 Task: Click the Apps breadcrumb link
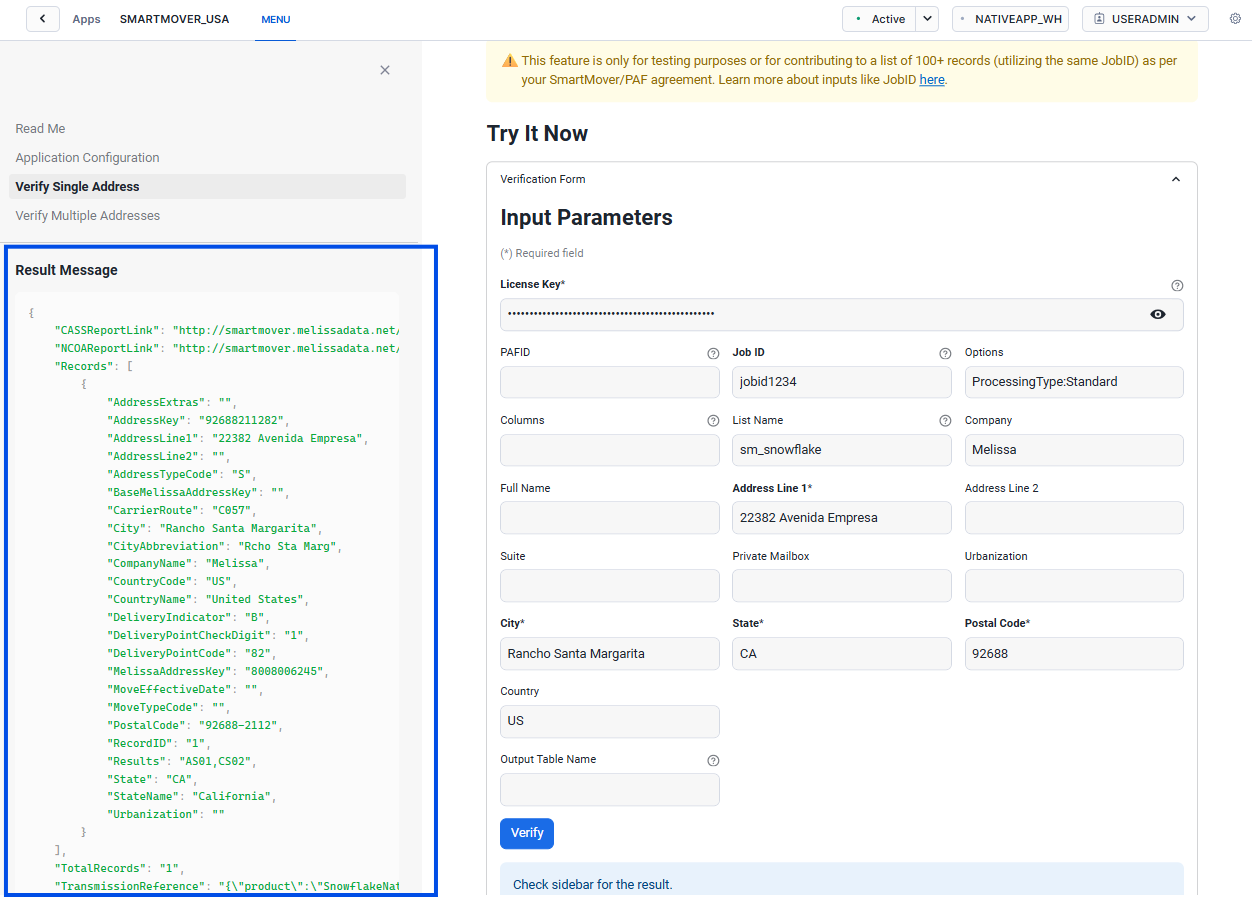point(86,19)
